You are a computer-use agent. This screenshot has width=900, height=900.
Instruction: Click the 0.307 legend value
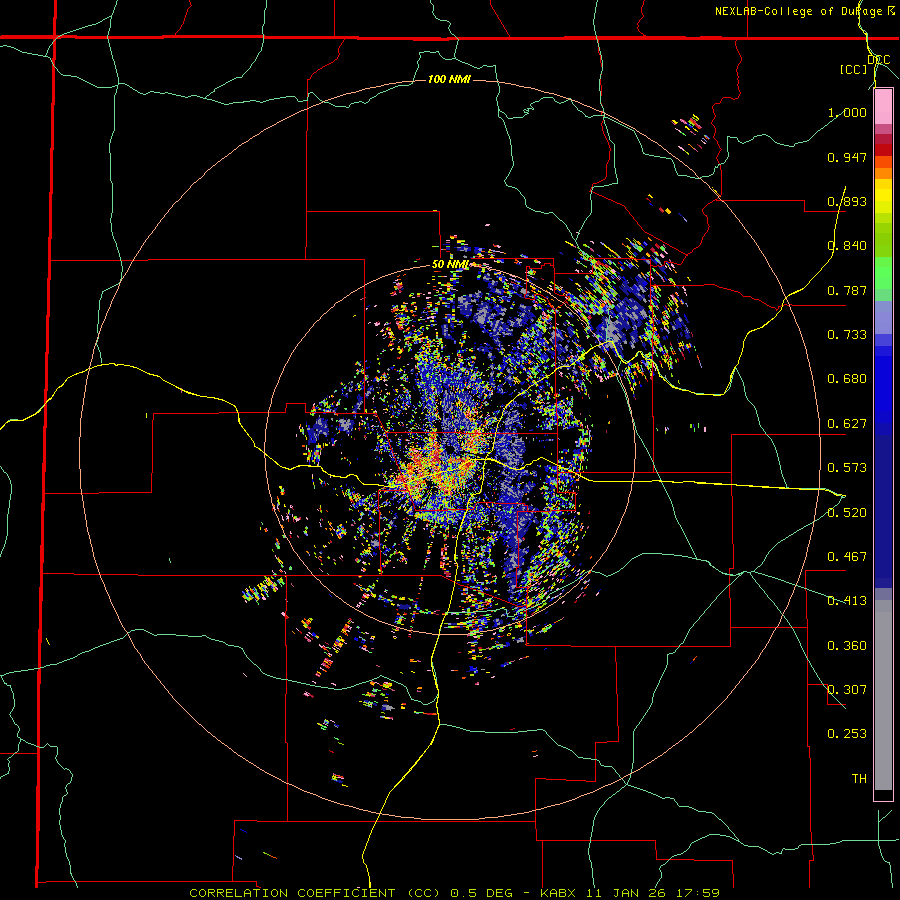tap(847, 690)
